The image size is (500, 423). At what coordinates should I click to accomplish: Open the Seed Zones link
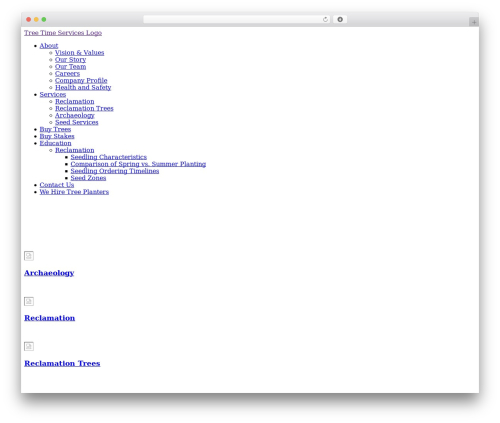pyautogui.click(x=88, y=178)
